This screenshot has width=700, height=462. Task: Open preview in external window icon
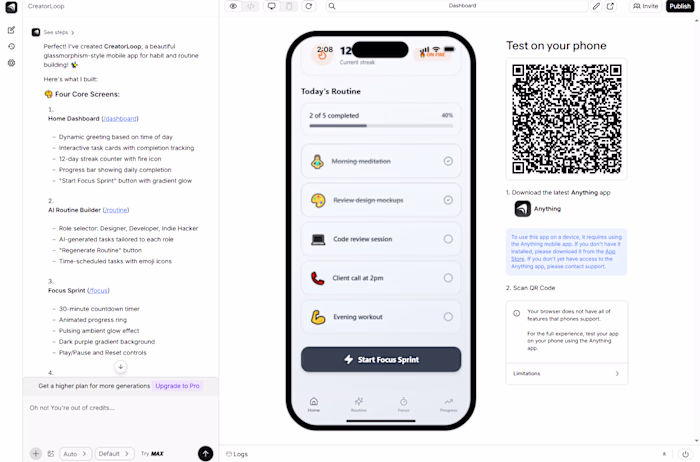(610, 6)
